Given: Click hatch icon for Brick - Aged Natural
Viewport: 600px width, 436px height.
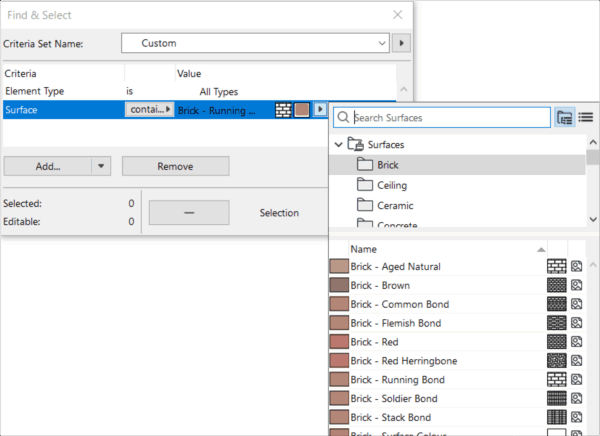Looking at the screenshot, I should click(556, 266).
